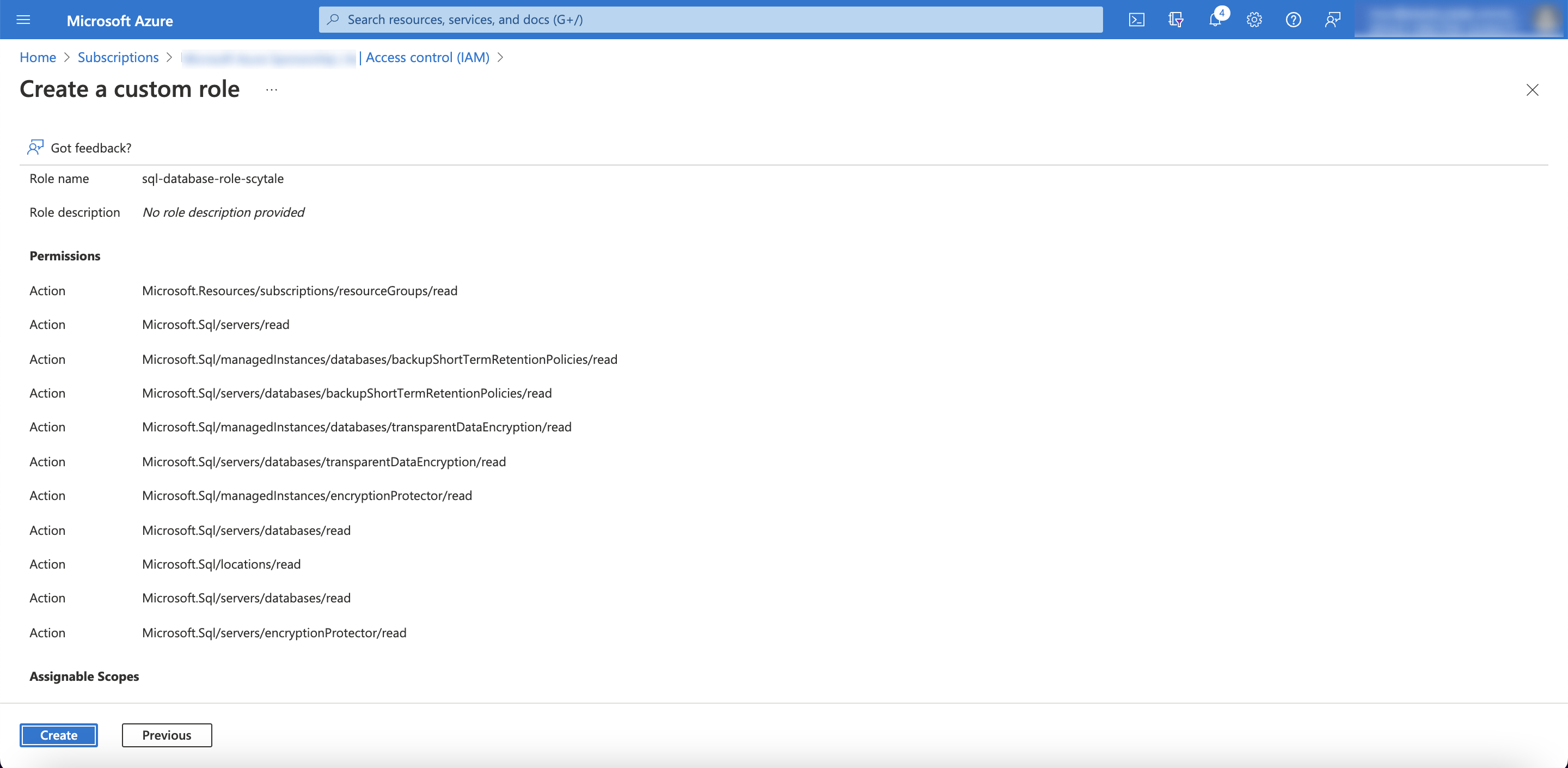Select the role name sql-database-role-scytale
The image size is (1568, 768).
point(213,179)
